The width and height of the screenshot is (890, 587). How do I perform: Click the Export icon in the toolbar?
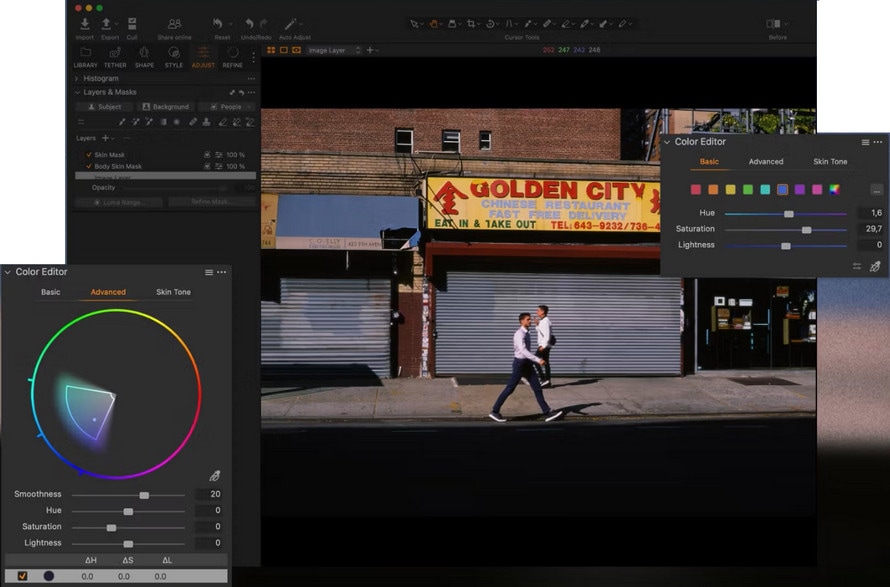pos(106,24)
